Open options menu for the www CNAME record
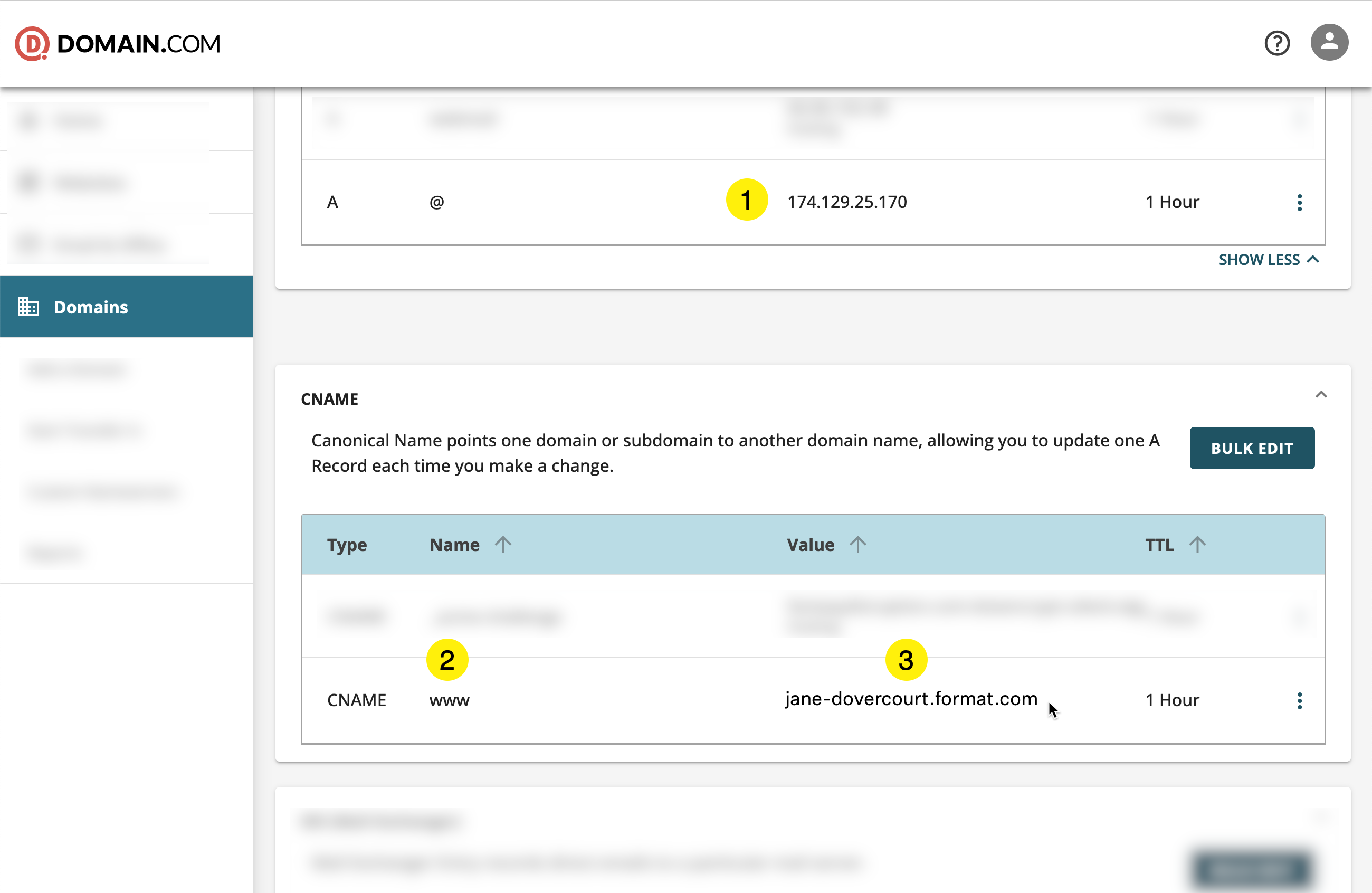 [1300, 700]
